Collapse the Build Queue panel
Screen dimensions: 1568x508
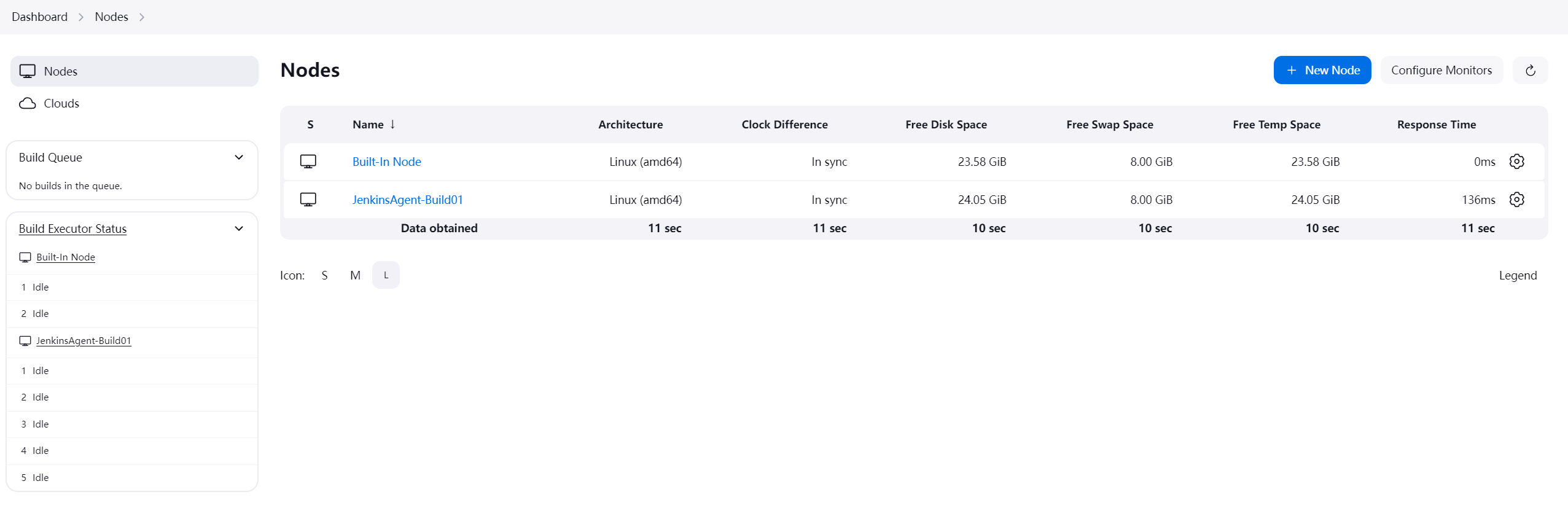(239, 157)
